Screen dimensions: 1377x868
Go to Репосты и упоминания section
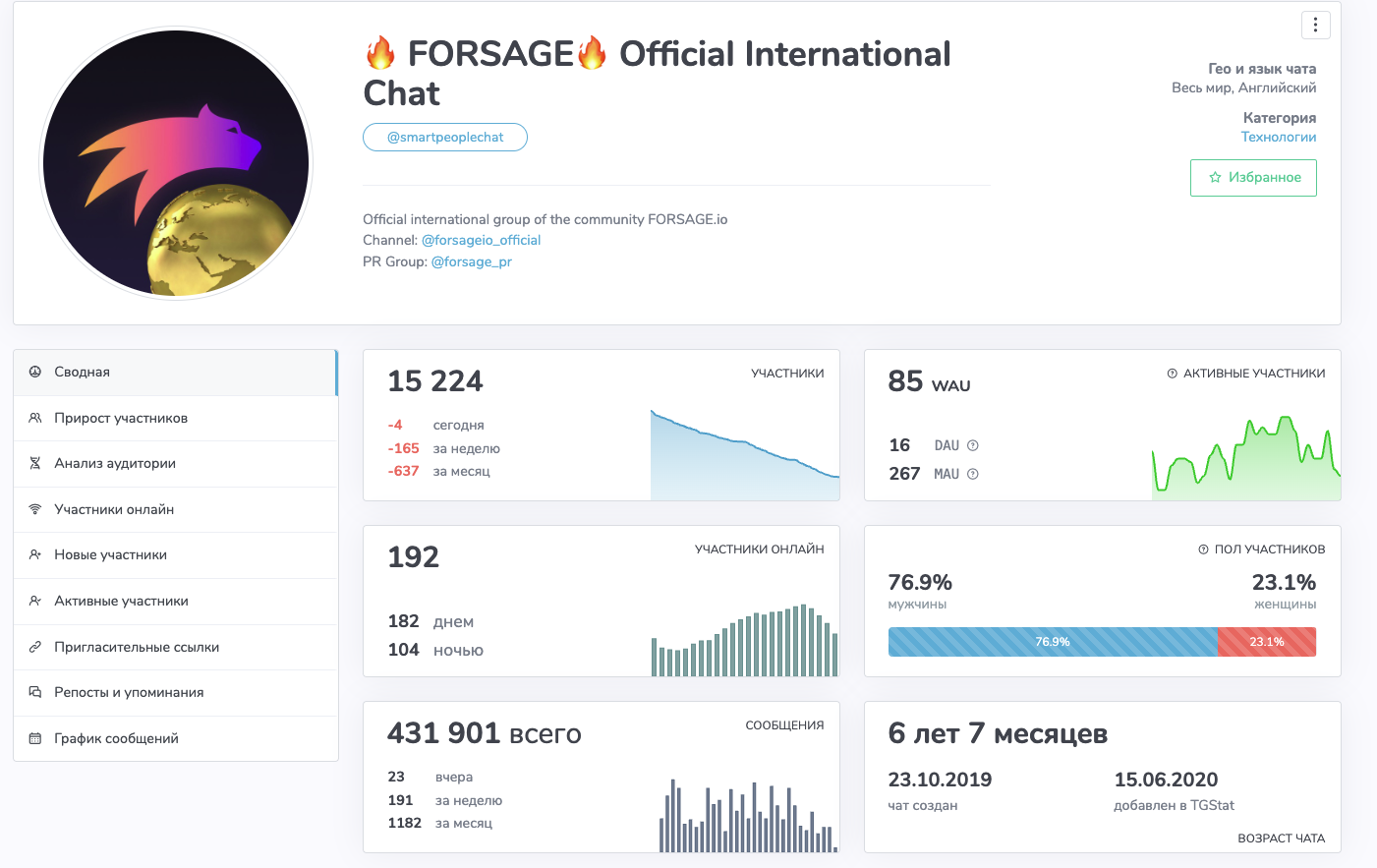click(x=176, y=692)
